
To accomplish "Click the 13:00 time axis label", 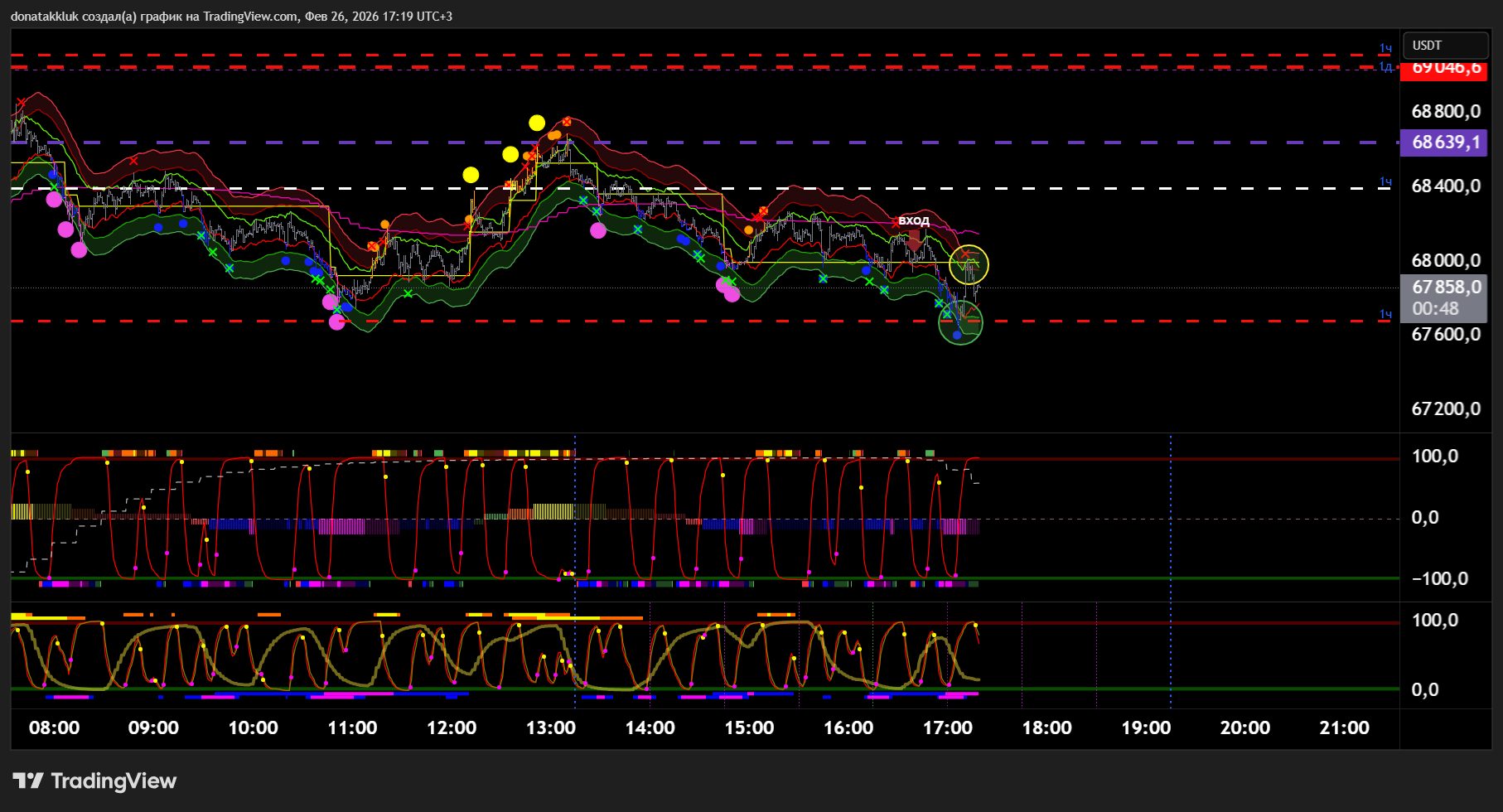I will (550, 728).
